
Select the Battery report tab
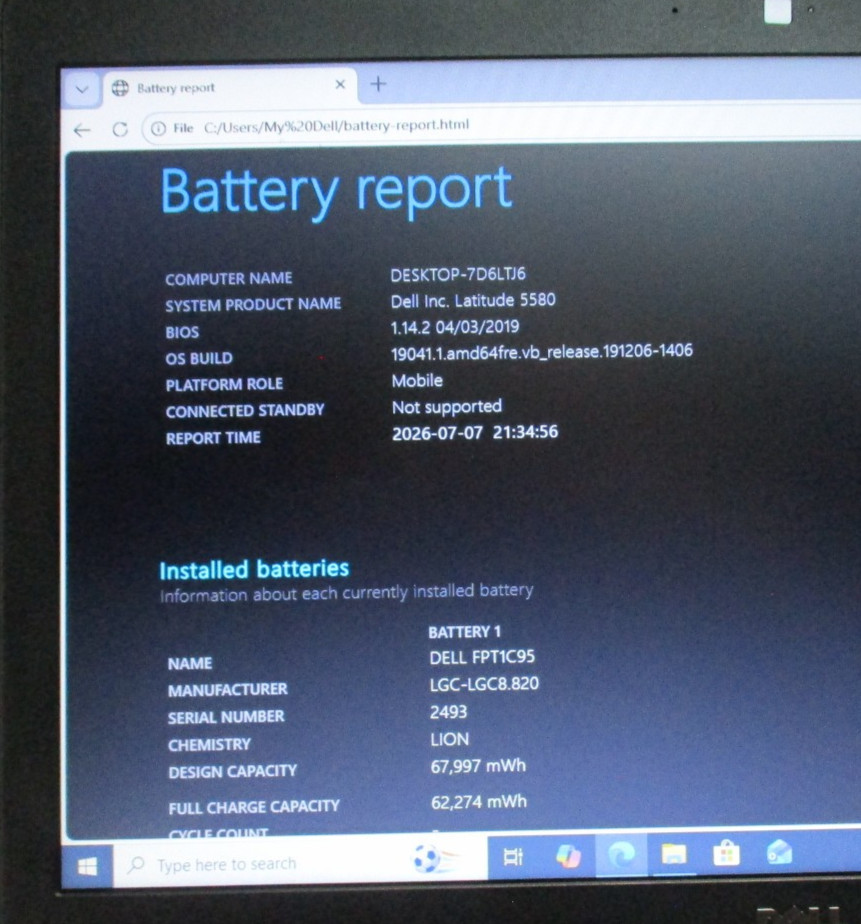[229, 88]
